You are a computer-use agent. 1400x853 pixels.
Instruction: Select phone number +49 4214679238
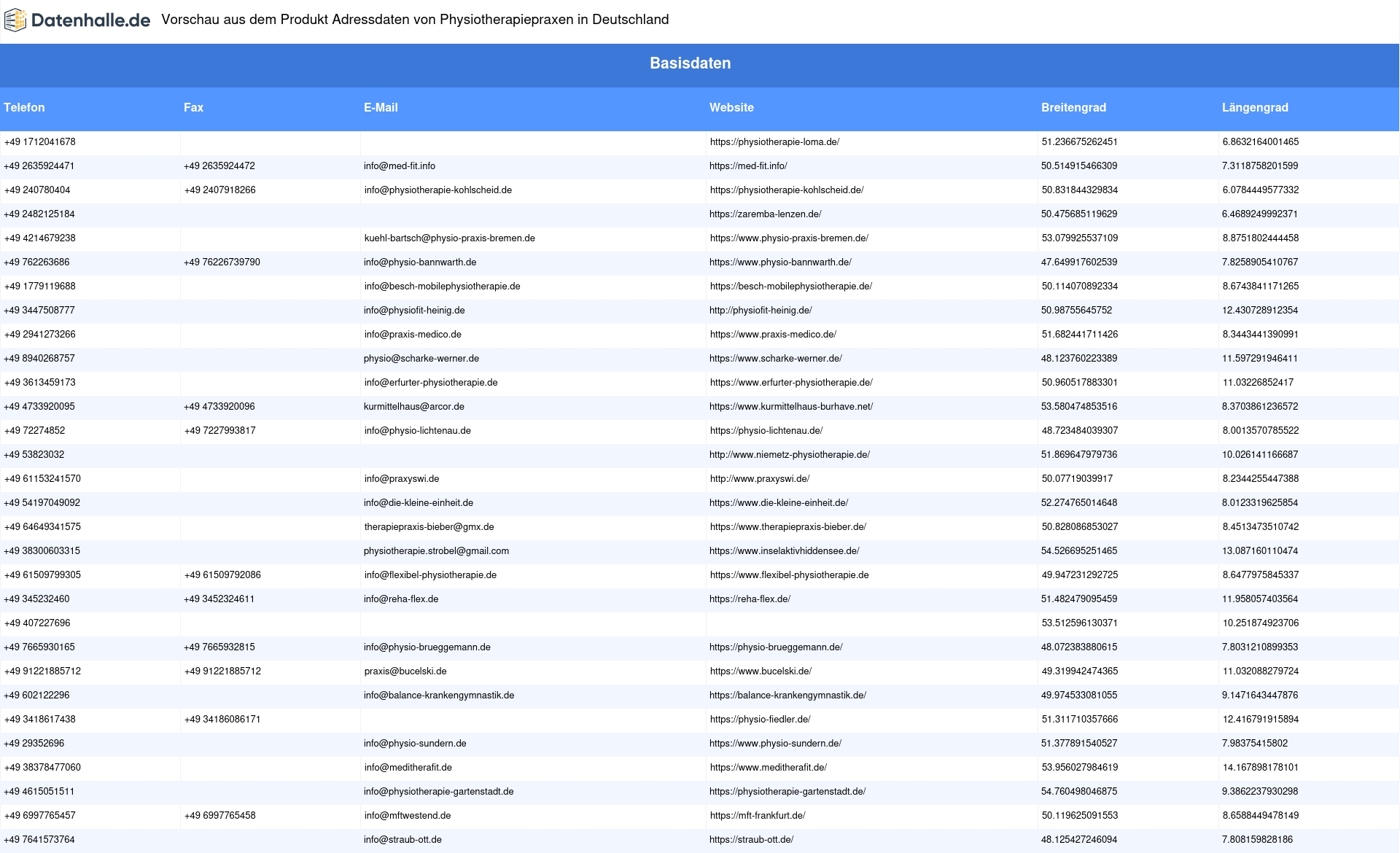tap(40, 238)
